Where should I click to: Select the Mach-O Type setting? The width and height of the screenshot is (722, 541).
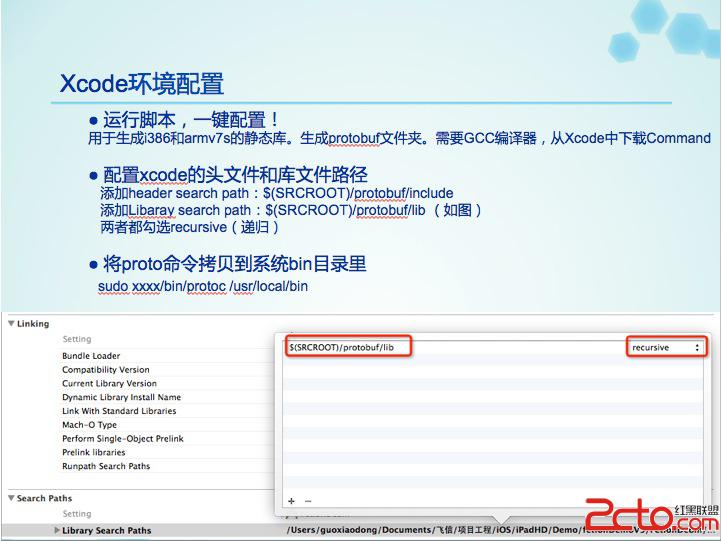point(89,425)
